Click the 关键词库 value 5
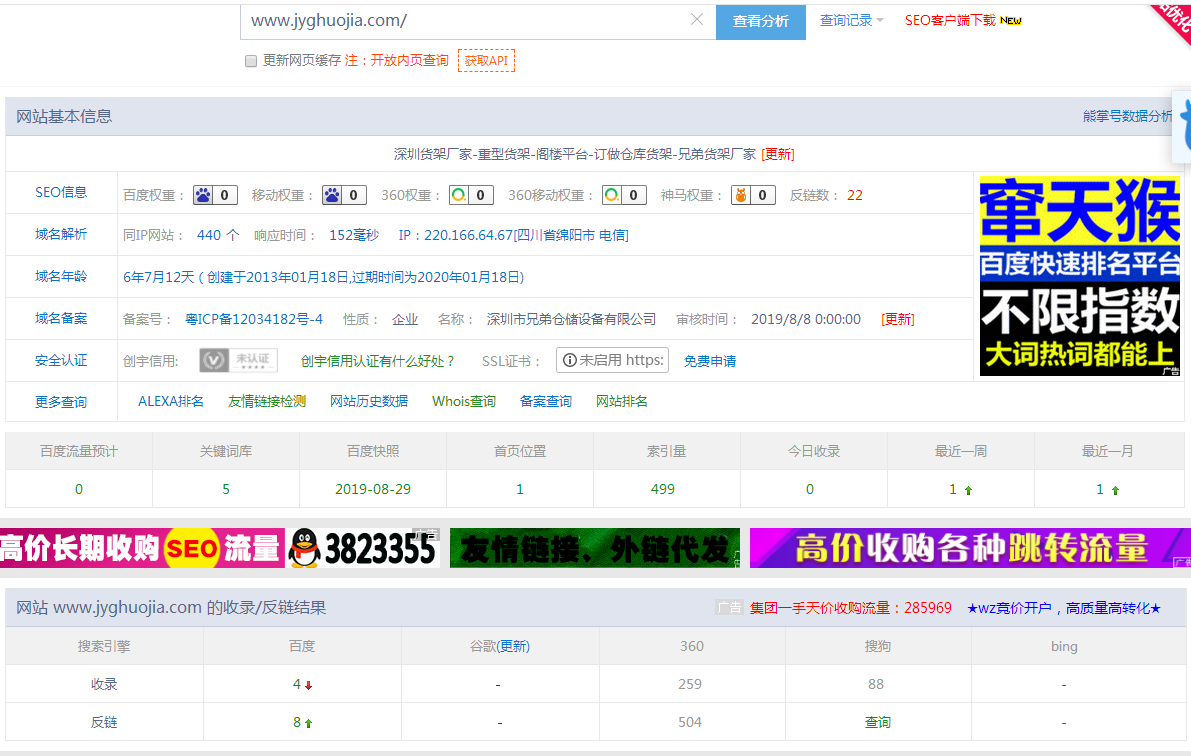 click(226, 489)
